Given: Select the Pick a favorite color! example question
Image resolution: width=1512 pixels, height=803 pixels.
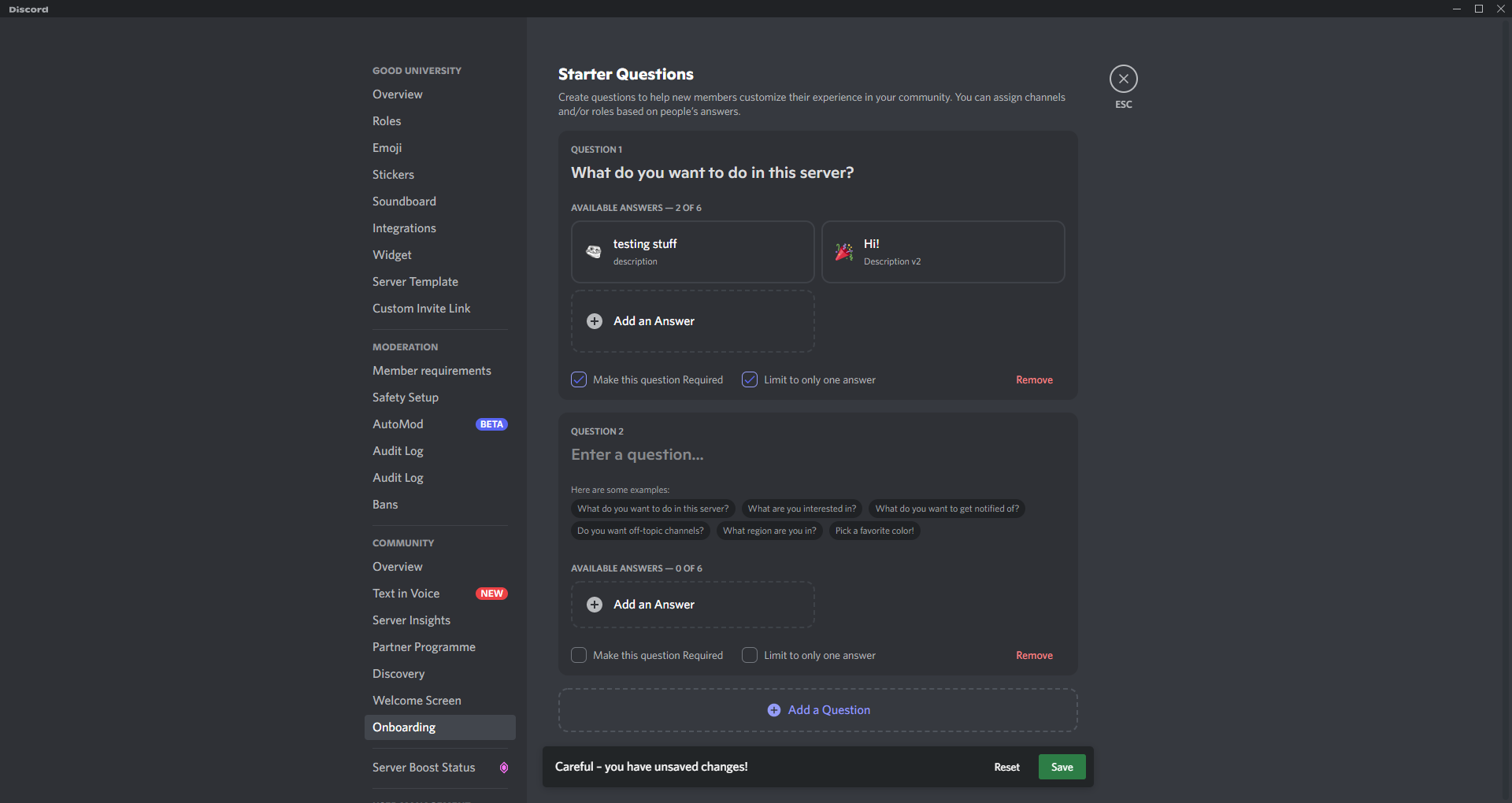Looking at the screenshot, I should click(x=874, y=530).
